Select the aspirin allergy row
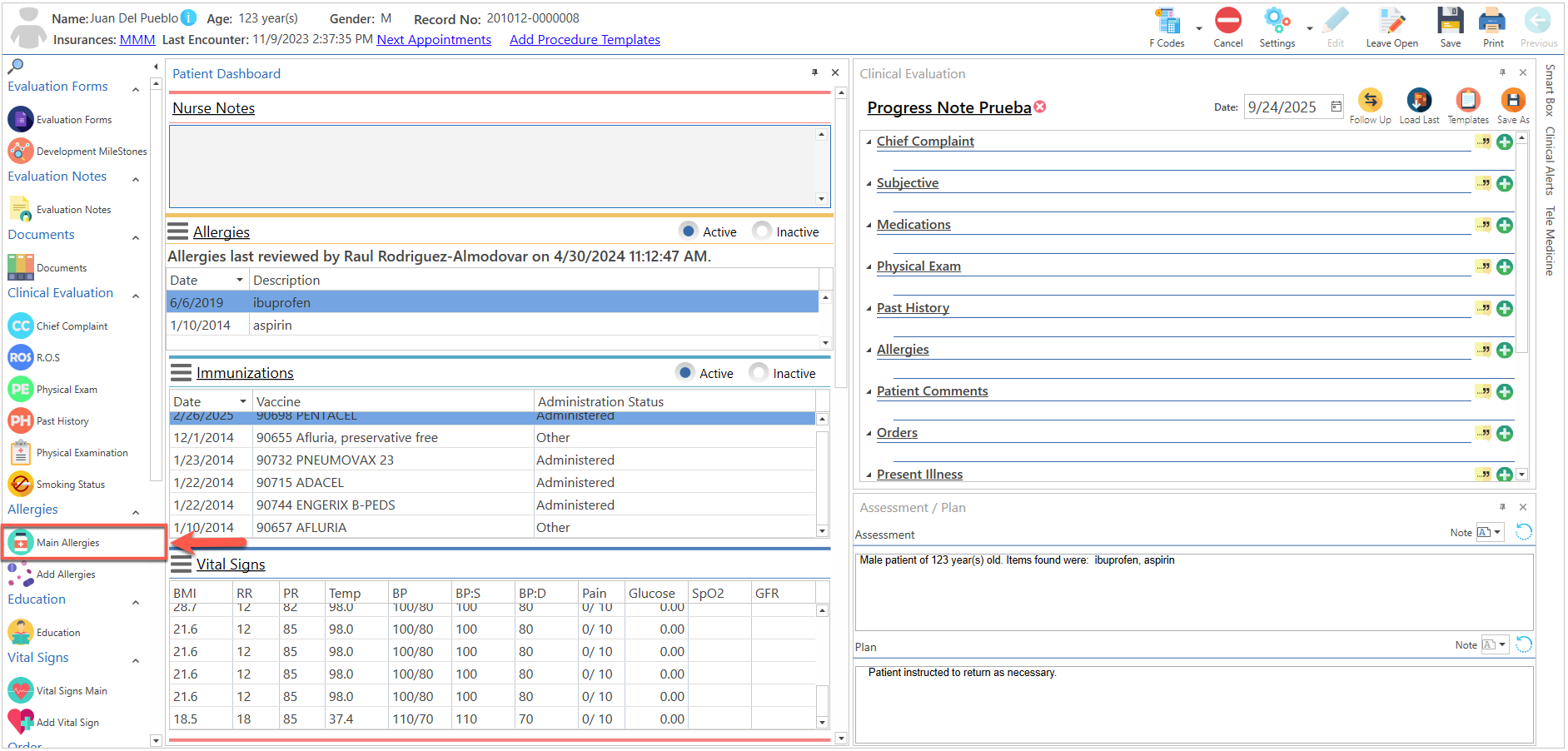The width and height of the screenshot is (1568, 751). (x=493, y=325)
